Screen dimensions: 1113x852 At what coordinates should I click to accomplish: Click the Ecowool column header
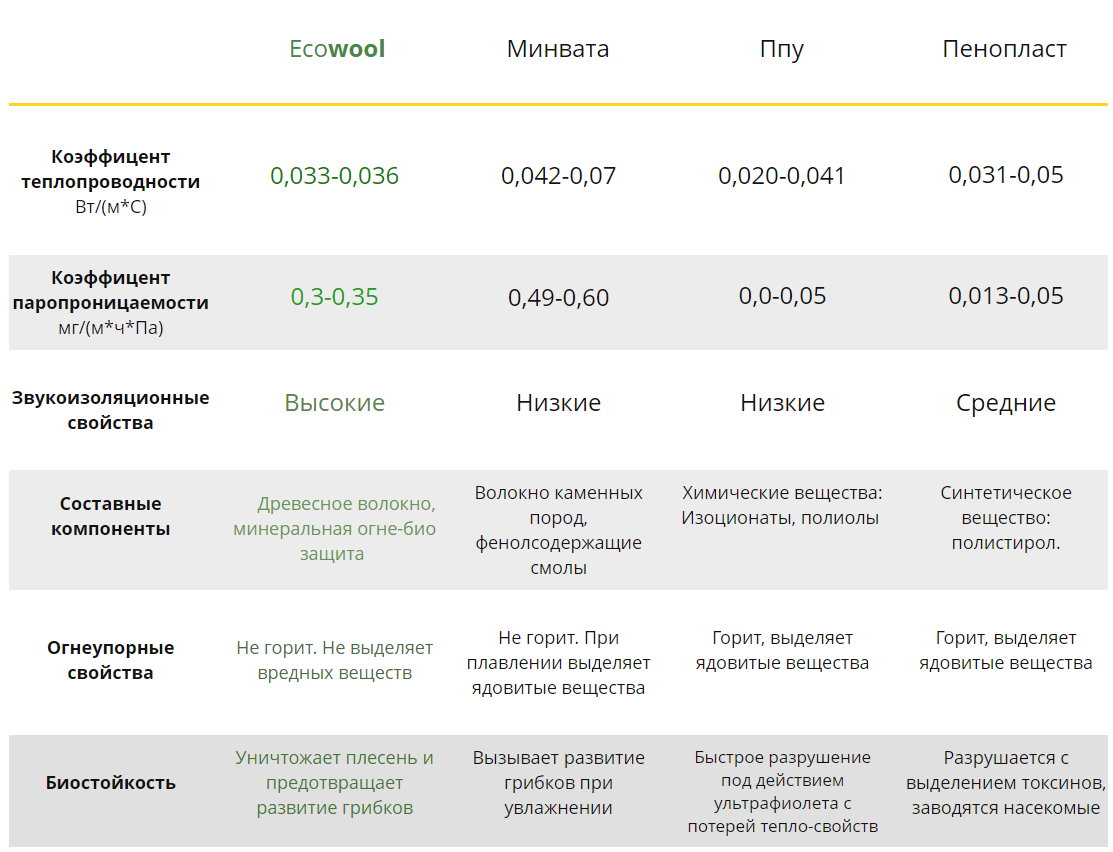tap(336, 49)
